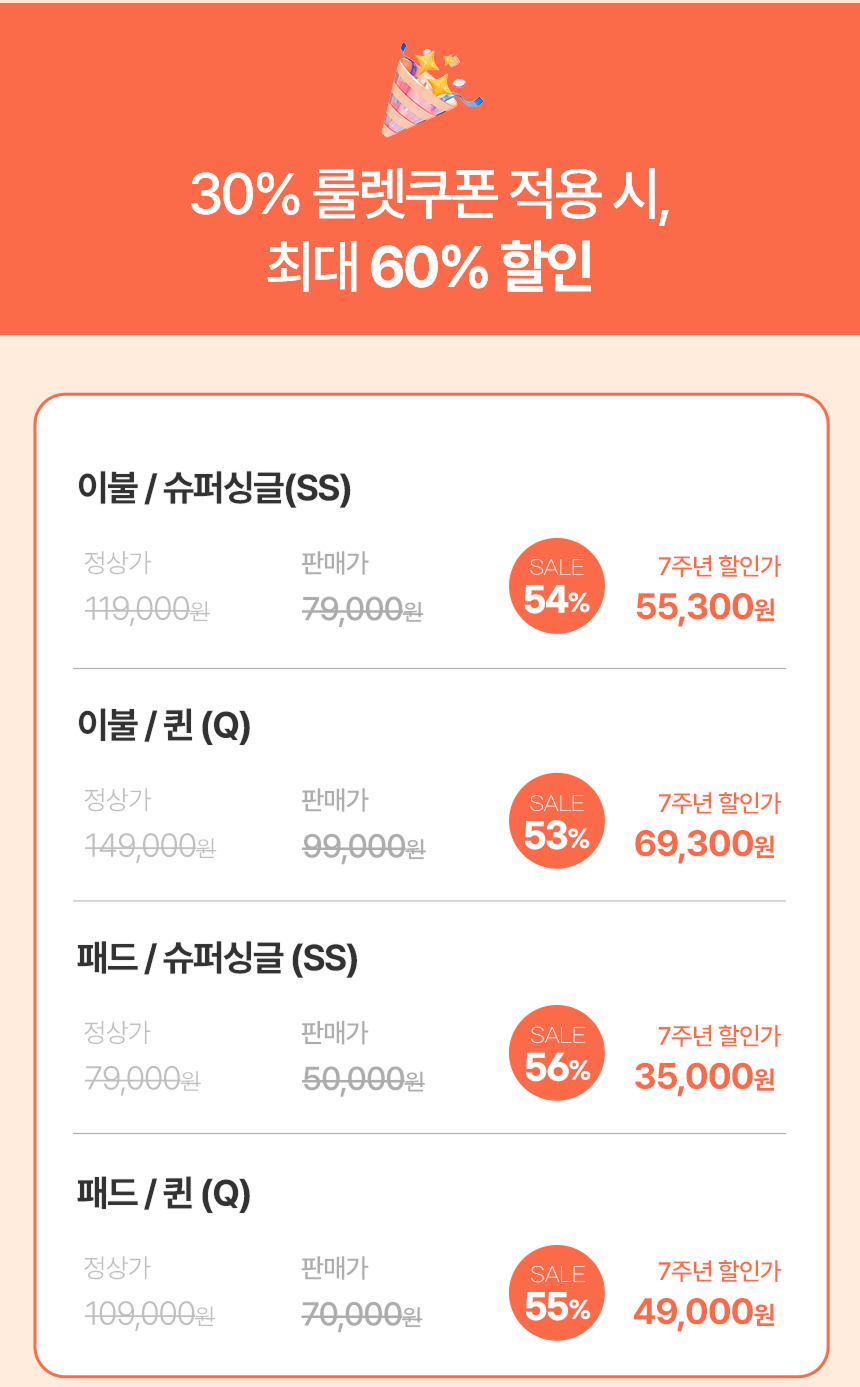The height and width of the screenshot is (1387, 860).
Task: Click the 69,300원 anniversary discount price
Action: click(704, 844)
